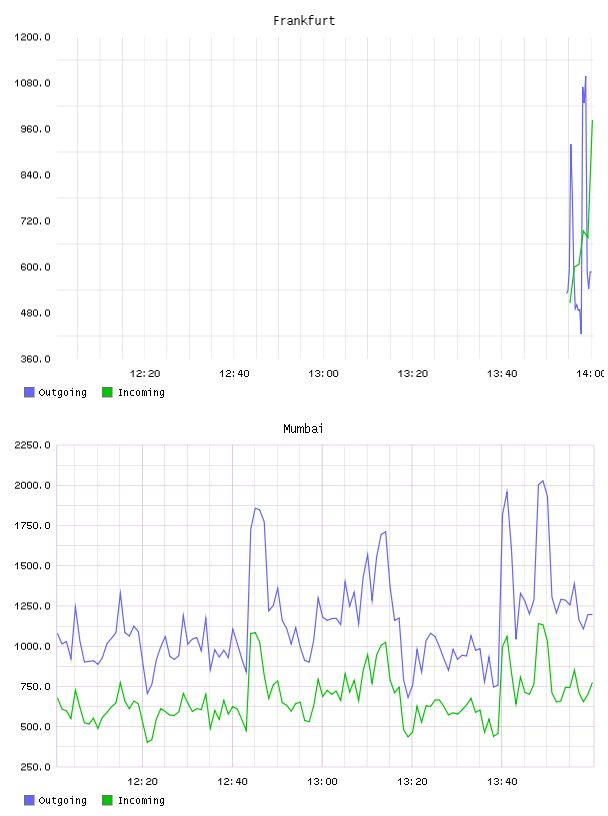The image size is (608, 816).
Task: Click the green Incoming line end on Frankfurt chart
Action: pyautogui.click(x=592, y=121)
